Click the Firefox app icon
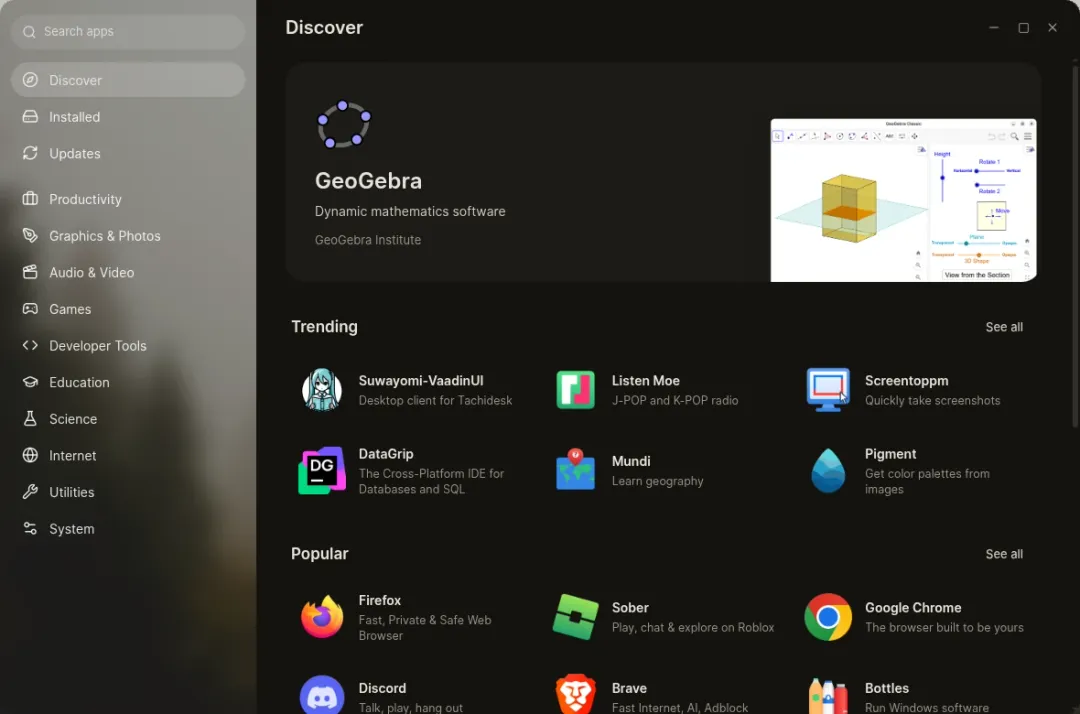The image size is (1080, 714). pos(322,617)
